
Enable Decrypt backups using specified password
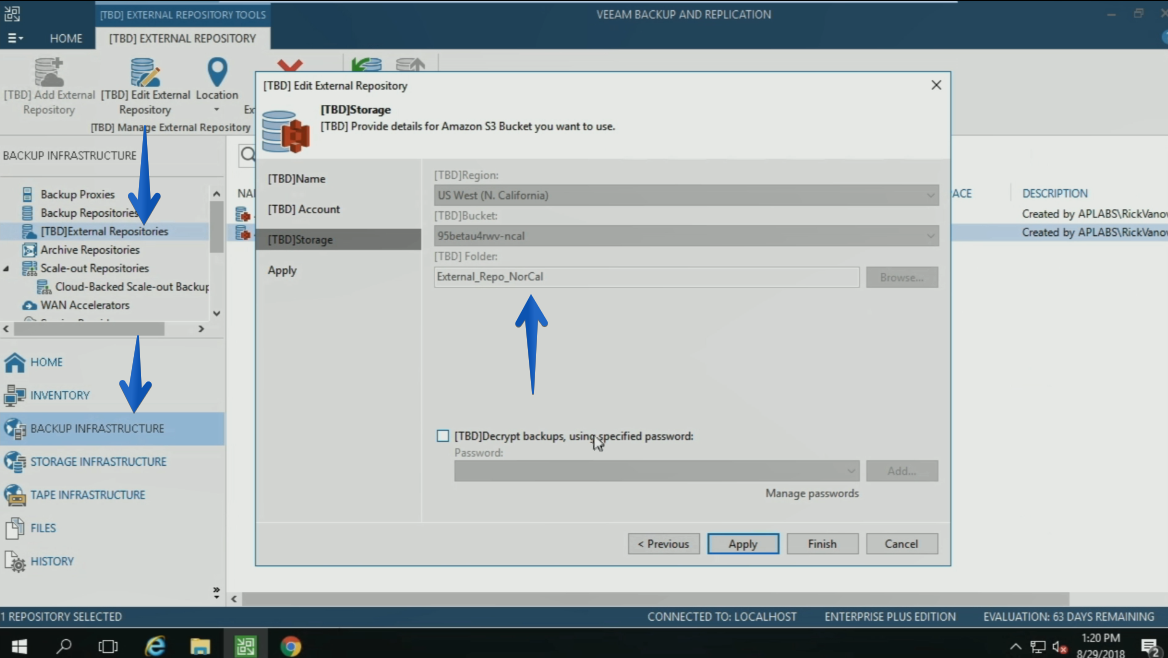coord(442,436)
